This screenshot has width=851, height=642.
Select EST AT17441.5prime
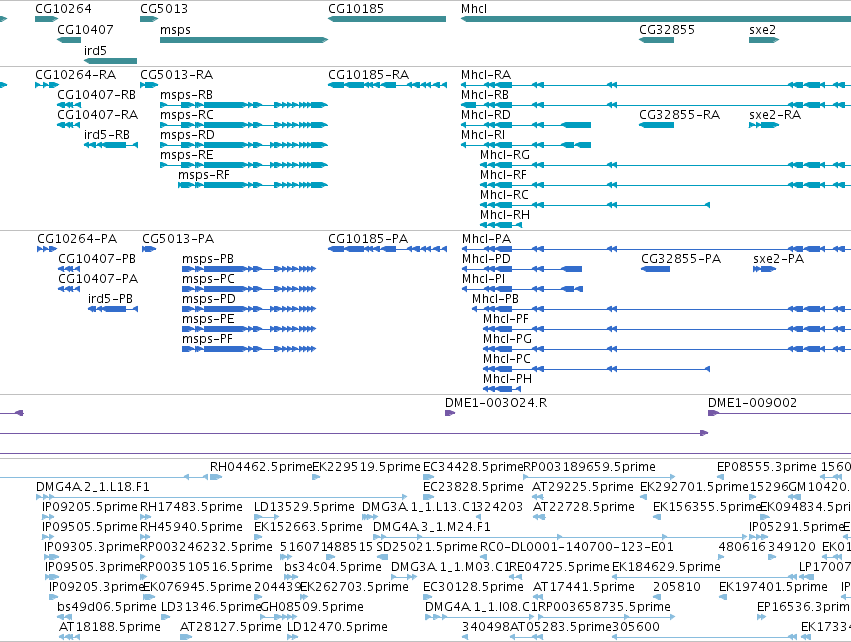pos(539,597)
